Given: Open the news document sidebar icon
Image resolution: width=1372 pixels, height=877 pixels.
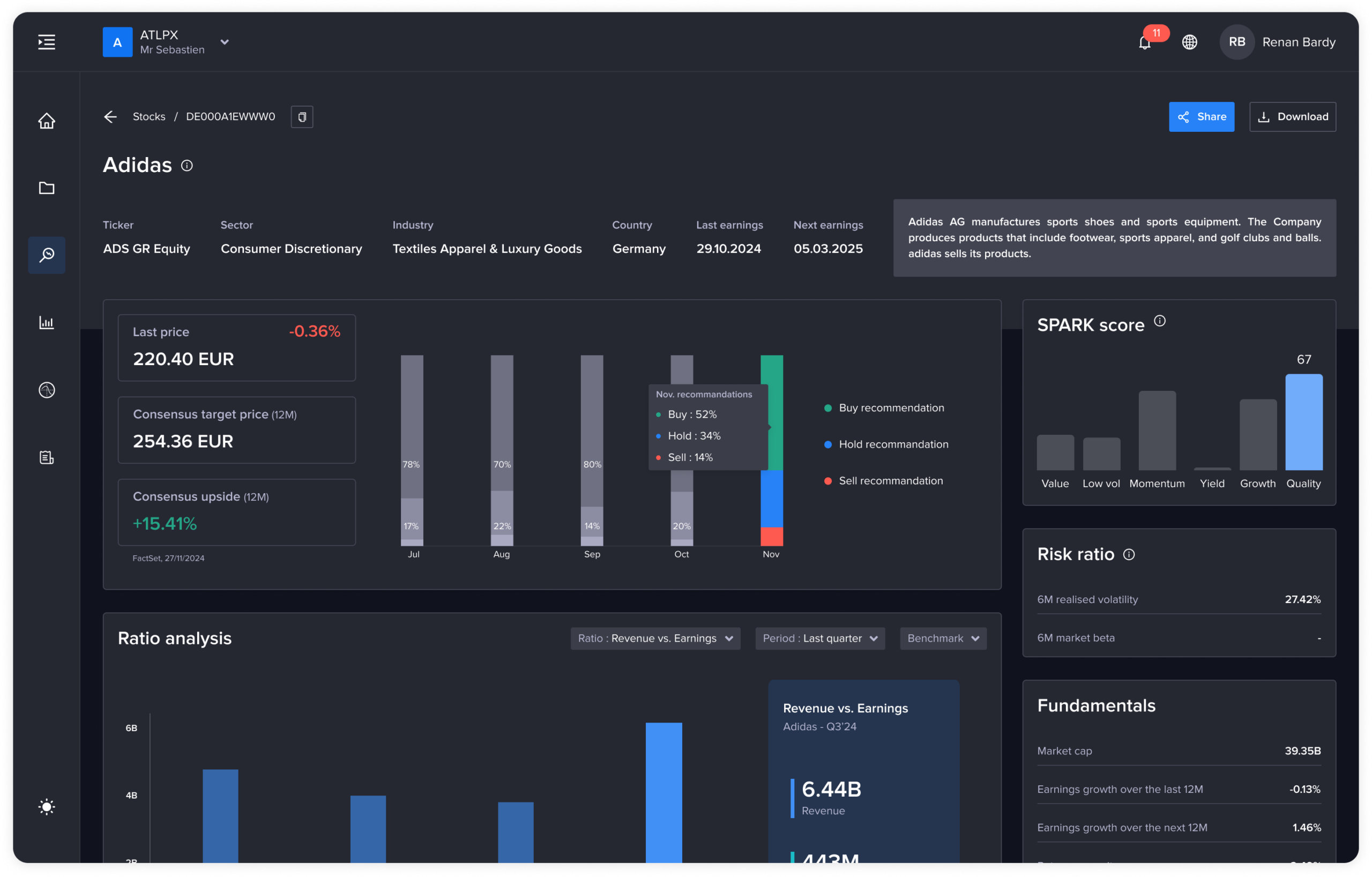Looking at the screenshot, I should coord(47,457).
